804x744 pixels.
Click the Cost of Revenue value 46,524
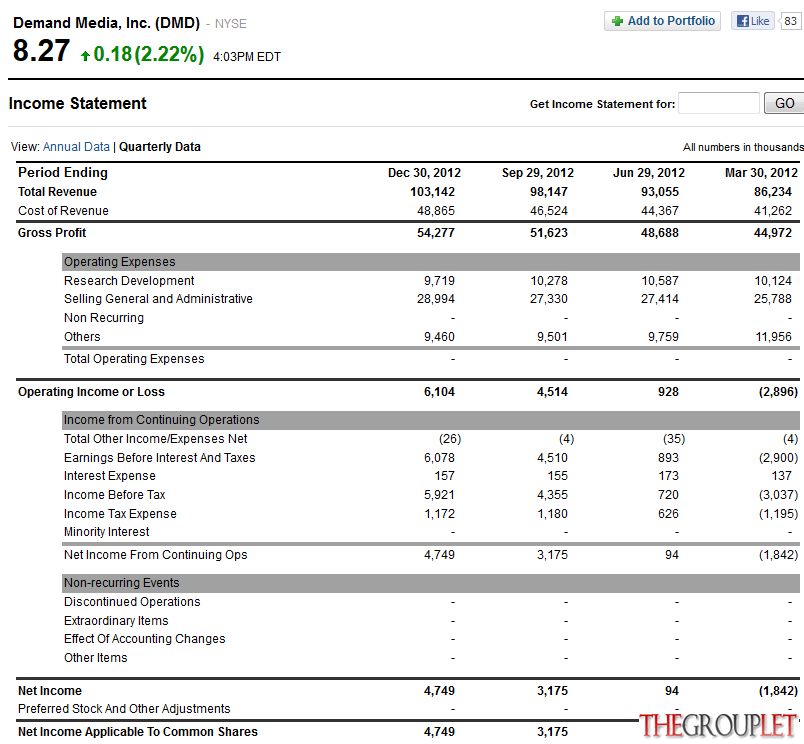tap(549, 211)
